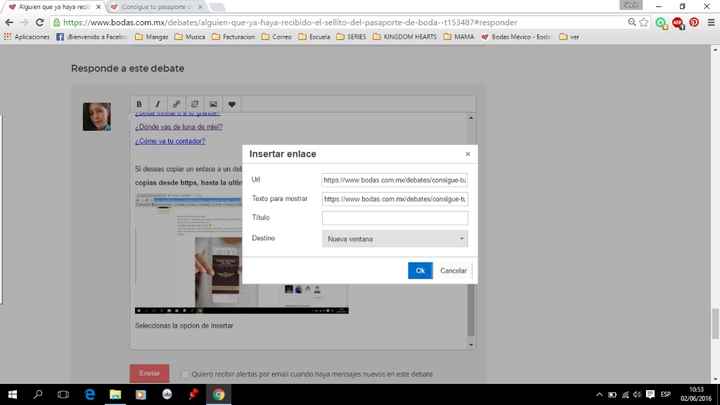This screenshot has height=405, width=720.
Task: Click the editor's scroll up arrow
Action: click(471, 118)
